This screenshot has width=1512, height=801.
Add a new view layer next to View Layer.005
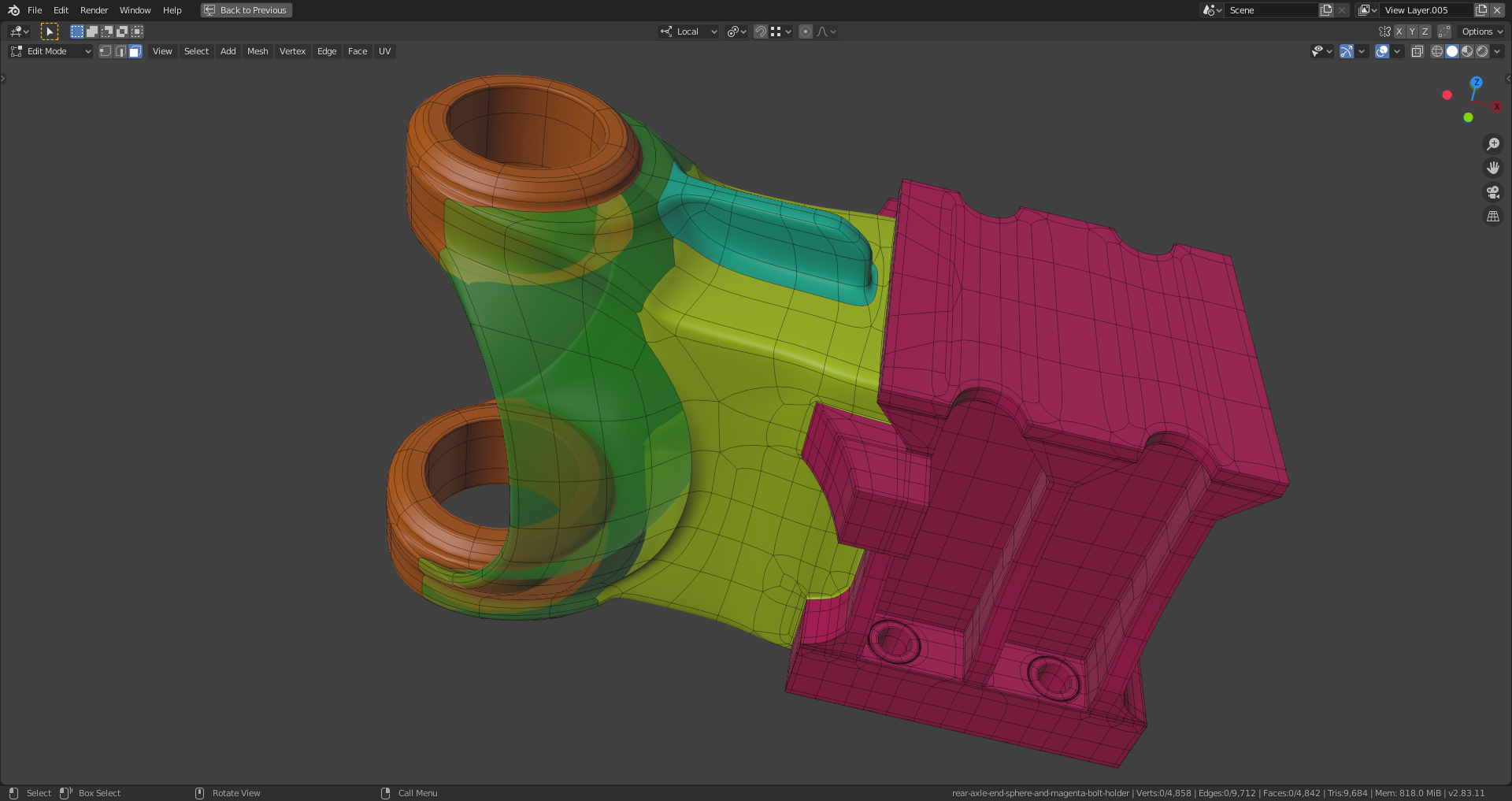tap(1481, 10)
